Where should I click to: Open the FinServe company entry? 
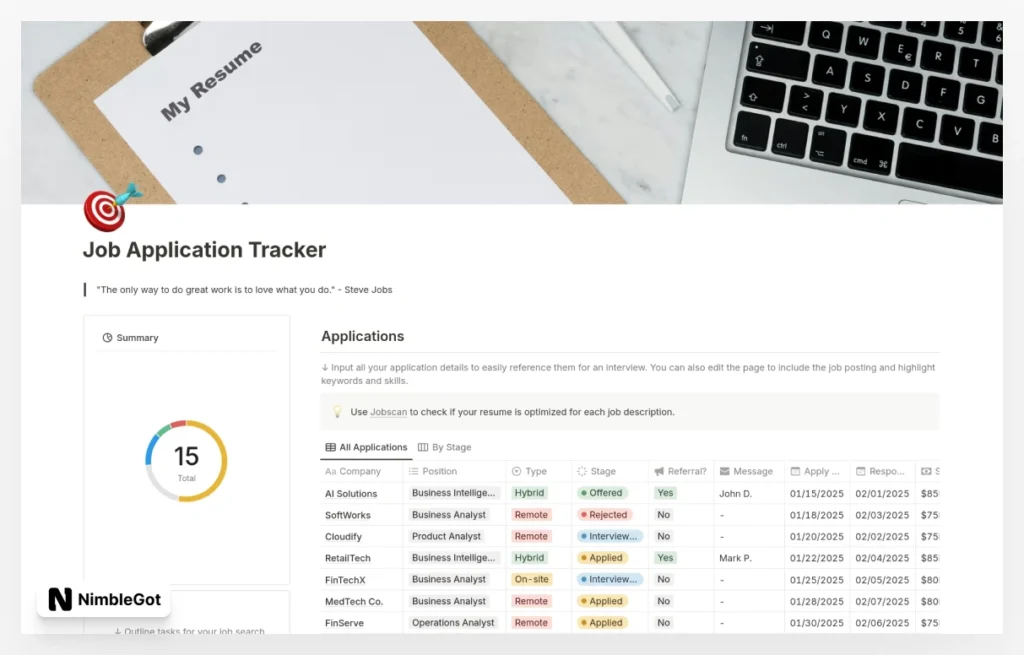pyautogui.click(x=344, y=623)
